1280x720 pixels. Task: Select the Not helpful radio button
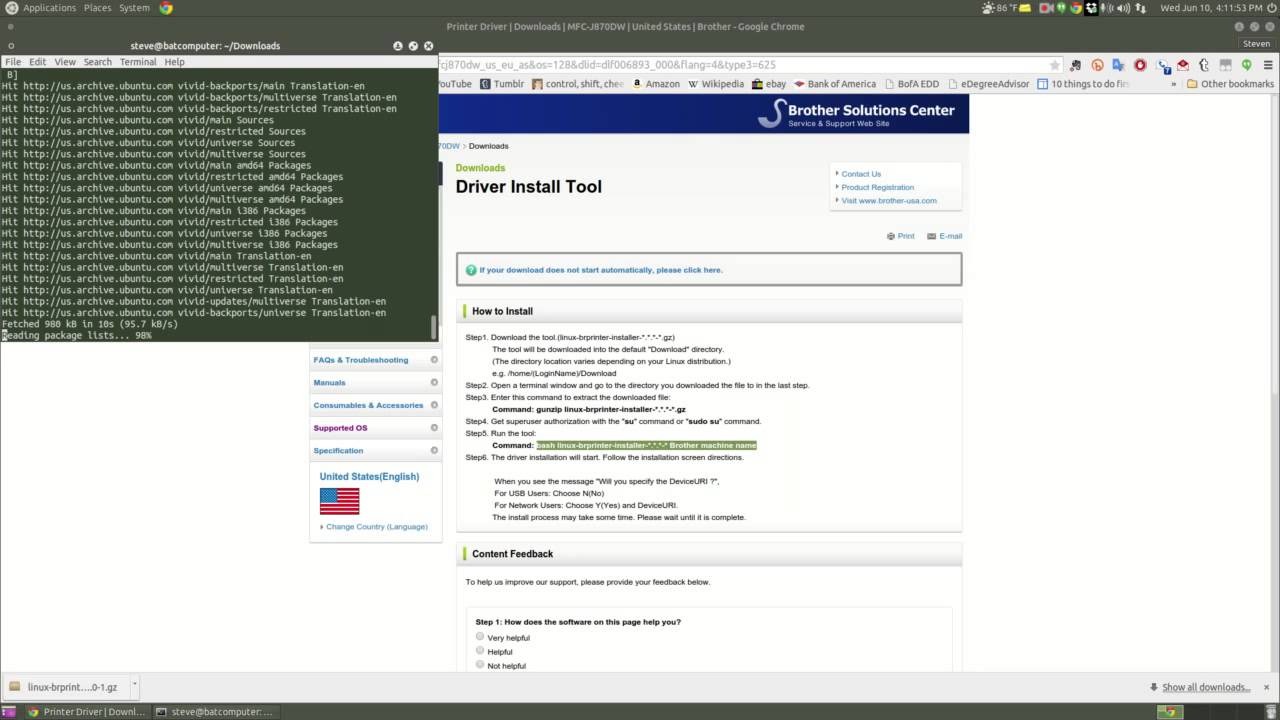tap(480, 664)
